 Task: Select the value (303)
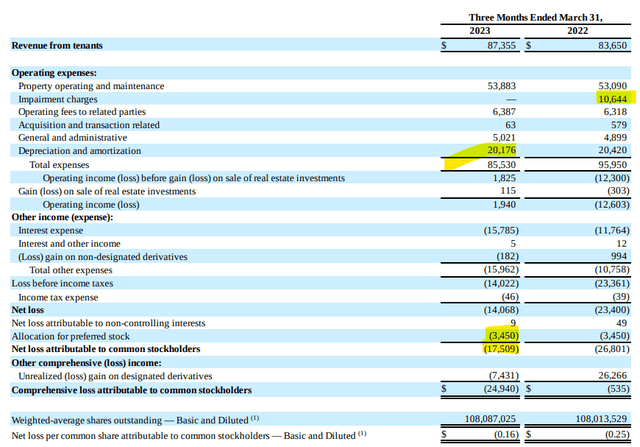tap(618, 191)
